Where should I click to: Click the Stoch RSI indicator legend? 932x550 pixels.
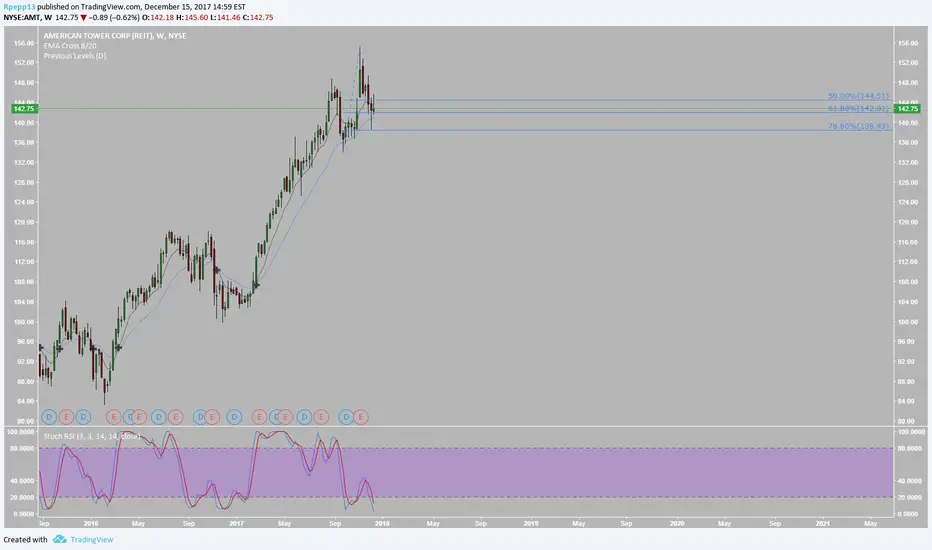[92, 436]
